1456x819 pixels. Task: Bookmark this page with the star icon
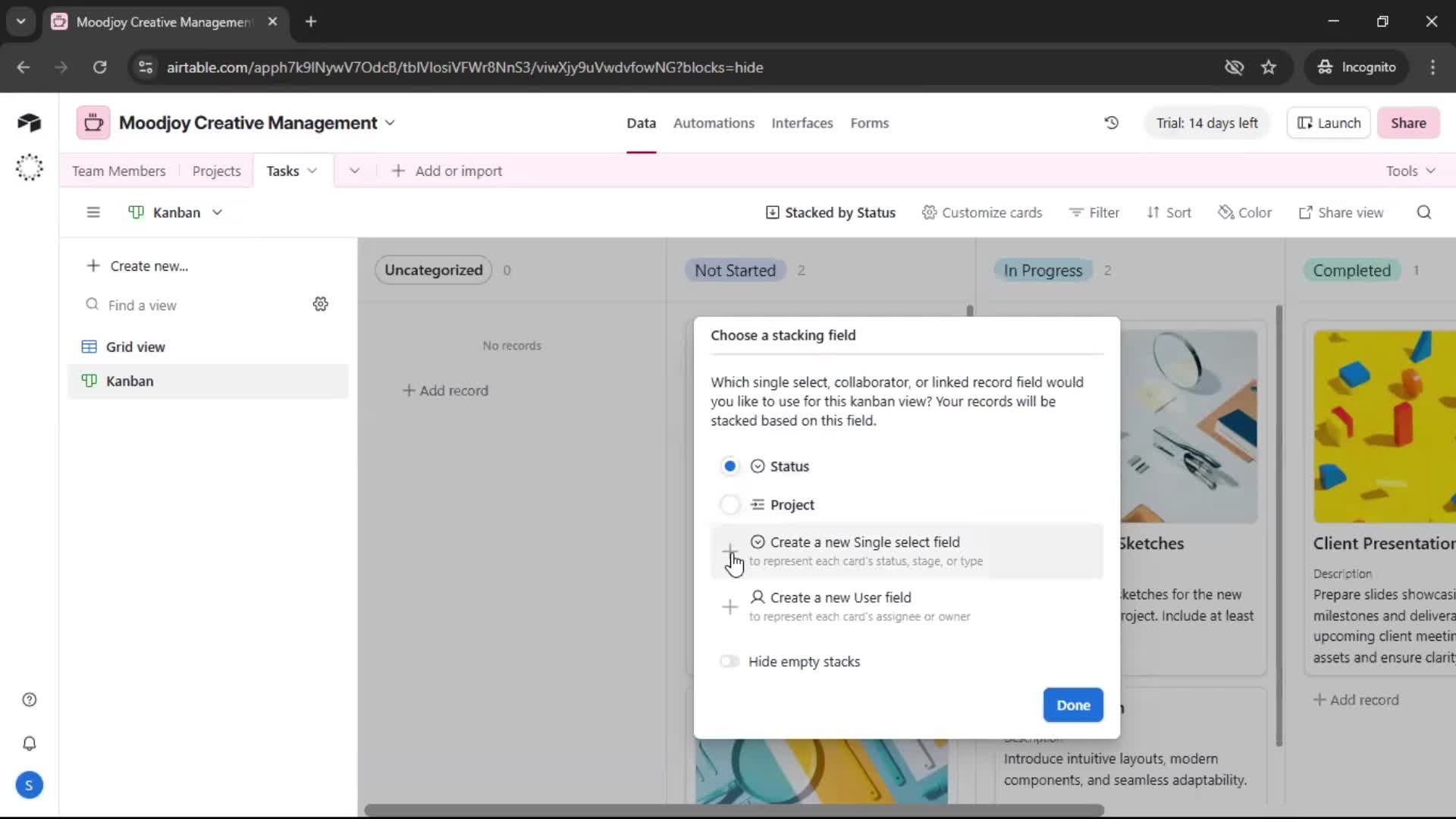point(1269,67)
